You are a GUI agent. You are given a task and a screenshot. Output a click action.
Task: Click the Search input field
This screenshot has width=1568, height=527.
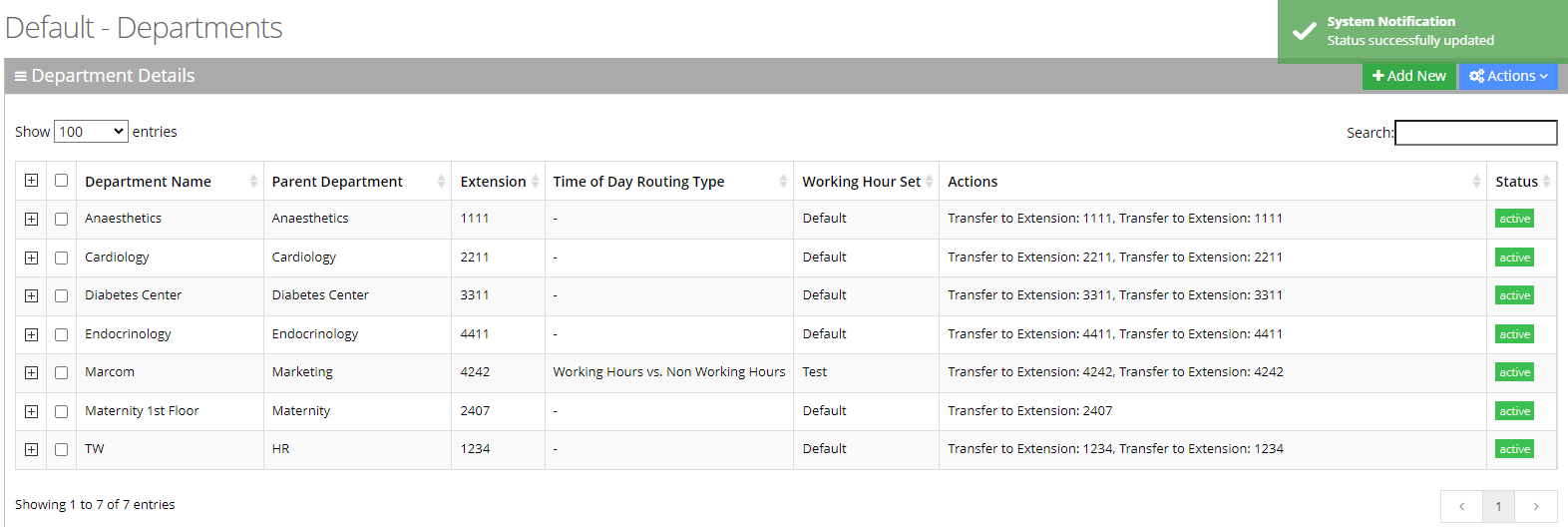[x=1475, y=133]
